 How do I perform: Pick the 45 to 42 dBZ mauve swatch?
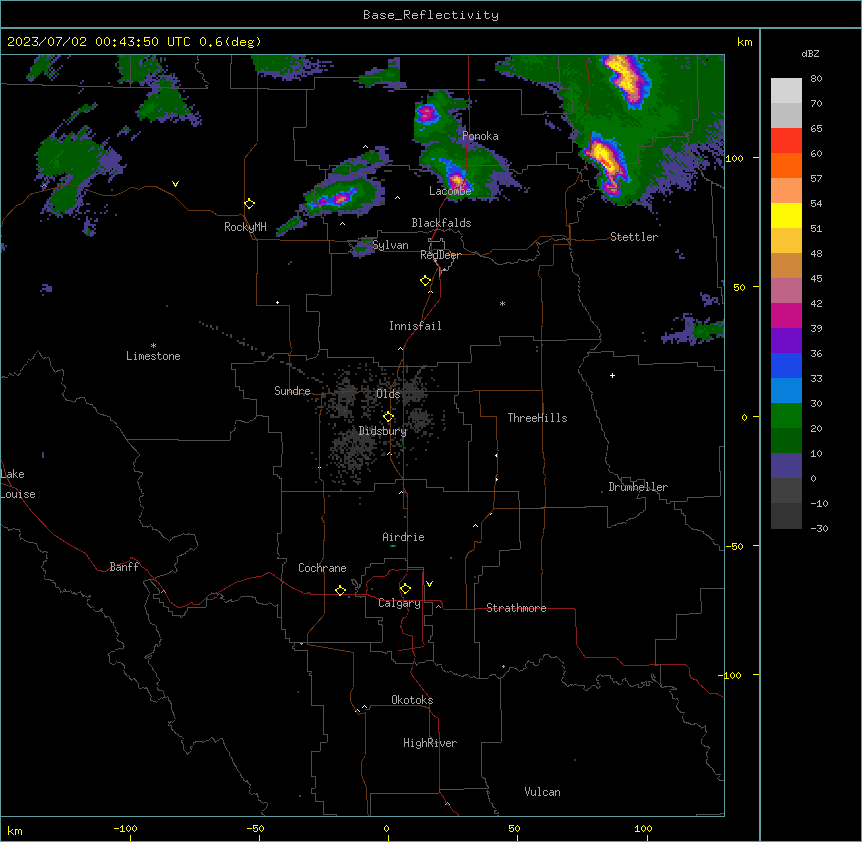pyautogui.click(x=786, y=291)
